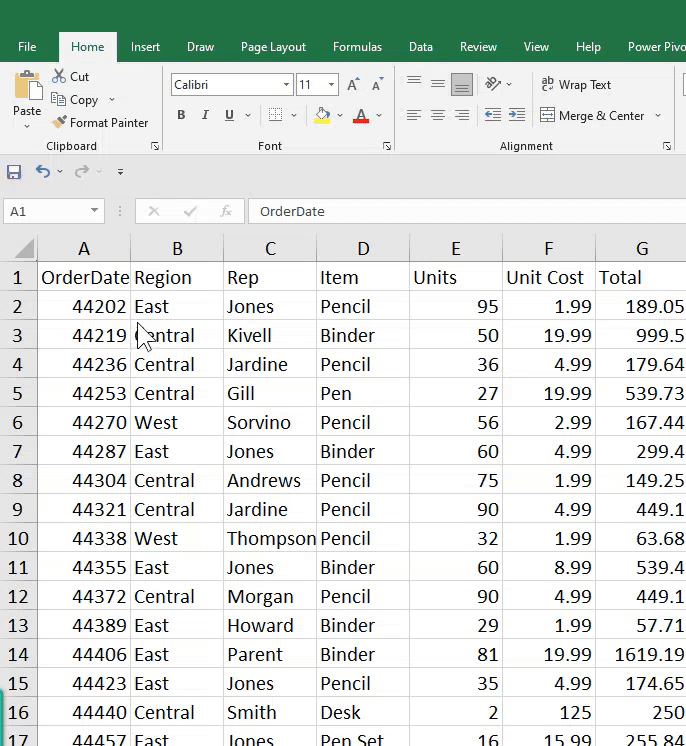Viewport: 686px width, 746px height.
Task: Expand Paste options arrow
Action: (x=27, y=126)
